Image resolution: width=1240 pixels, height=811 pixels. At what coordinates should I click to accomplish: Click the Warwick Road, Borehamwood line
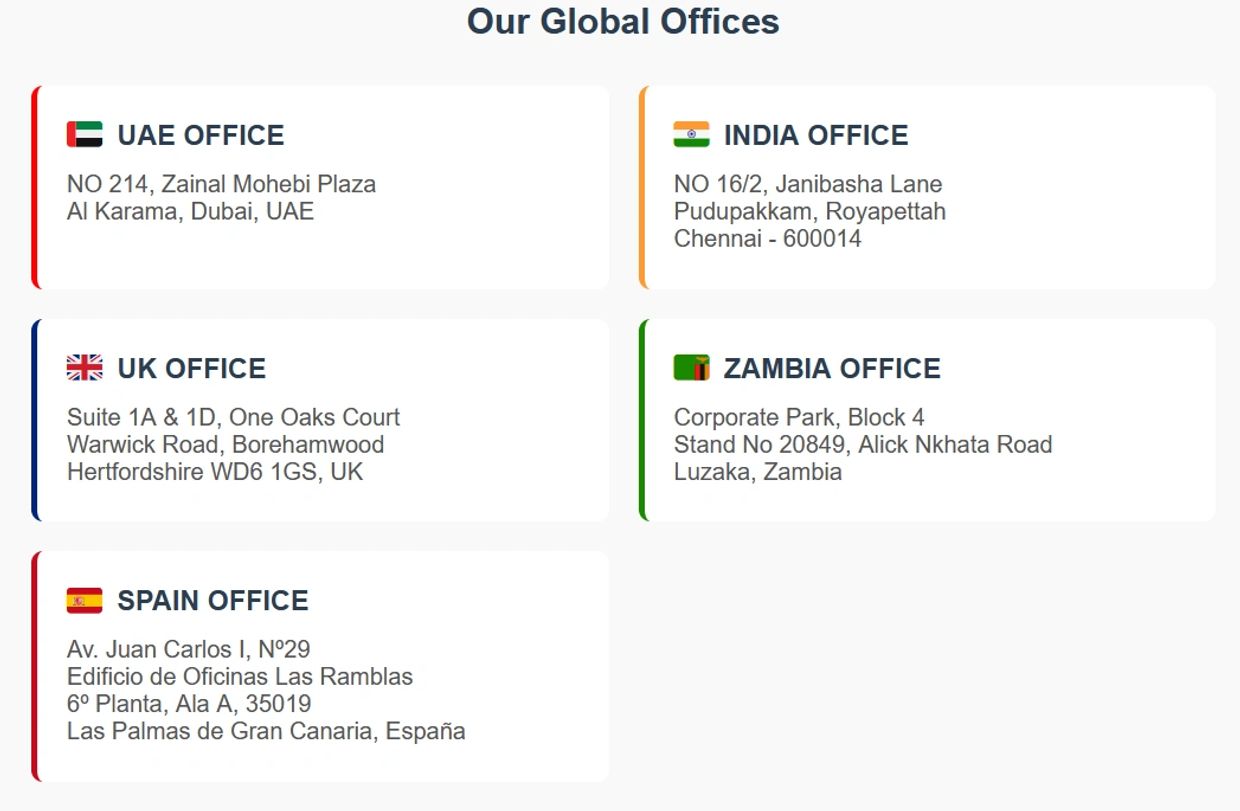225,444
